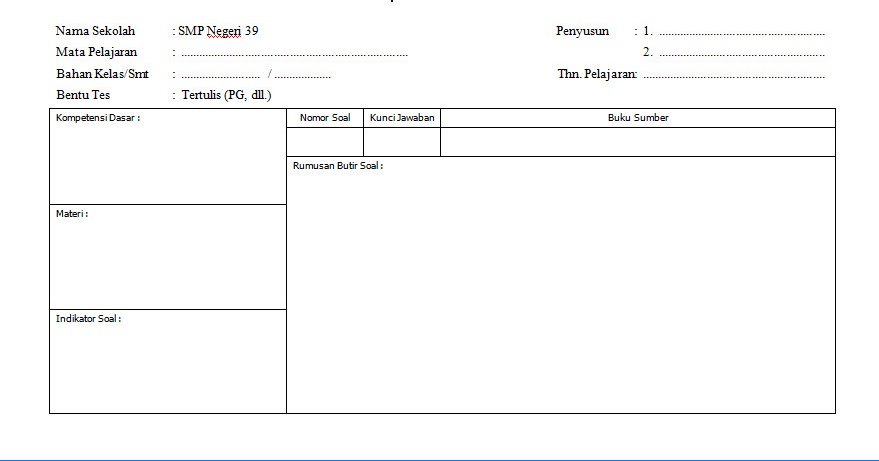Click the 'Thn. Pelajaran' label

[x=597, y=74]
